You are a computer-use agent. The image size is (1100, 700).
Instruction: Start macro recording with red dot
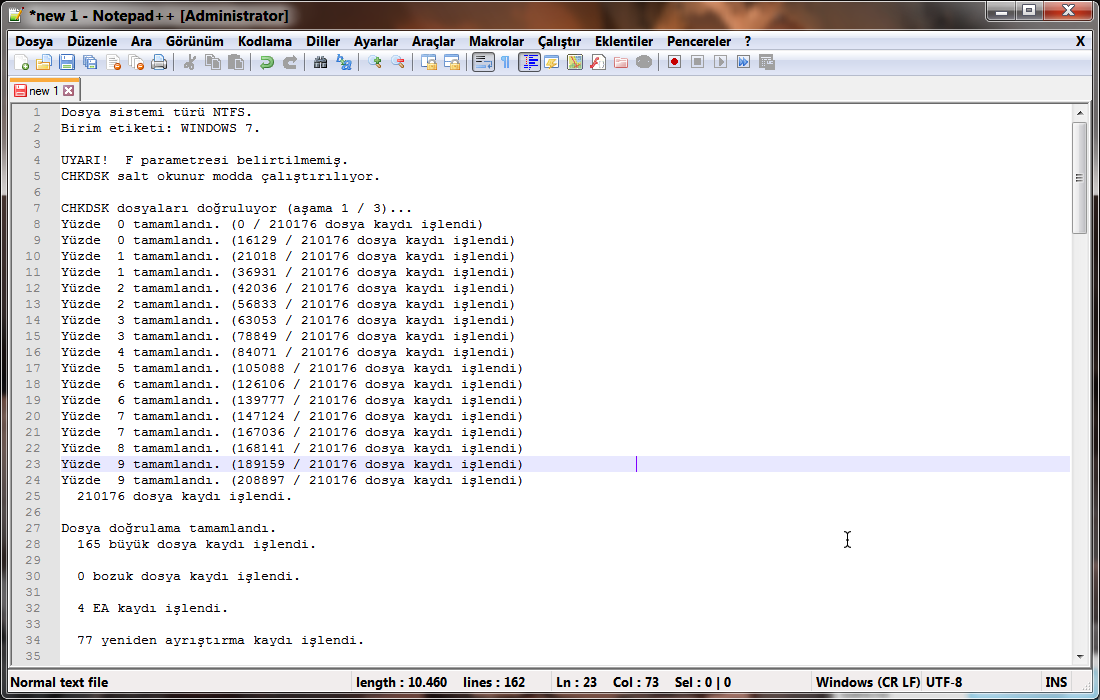(674, 62)
